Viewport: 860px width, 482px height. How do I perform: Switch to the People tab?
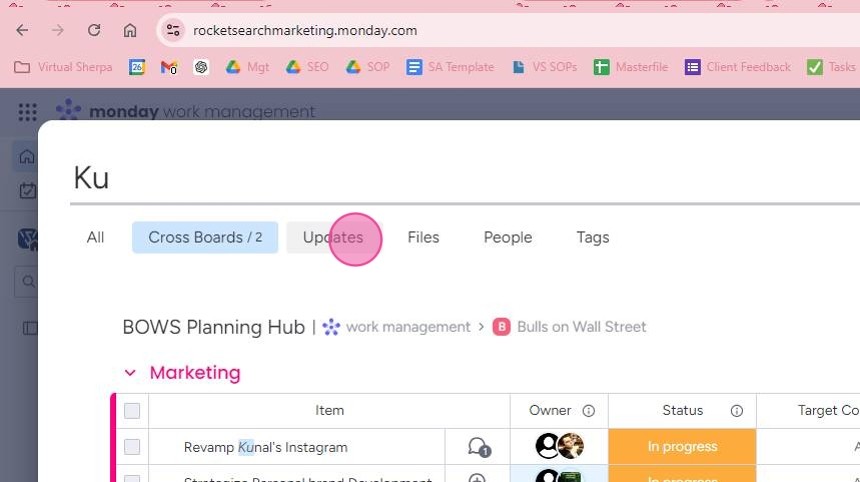508,237
